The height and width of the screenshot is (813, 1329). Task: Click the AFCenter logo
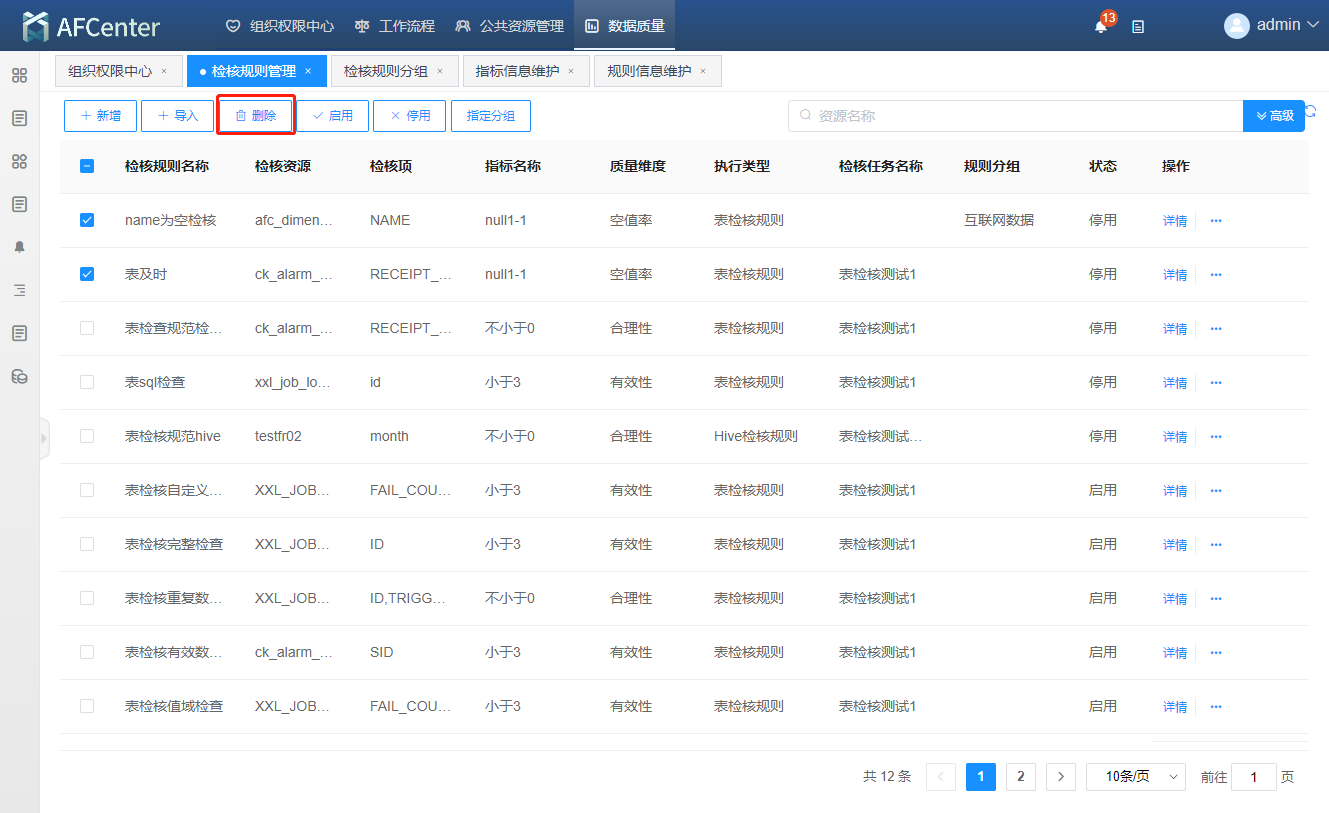(92, 26)
